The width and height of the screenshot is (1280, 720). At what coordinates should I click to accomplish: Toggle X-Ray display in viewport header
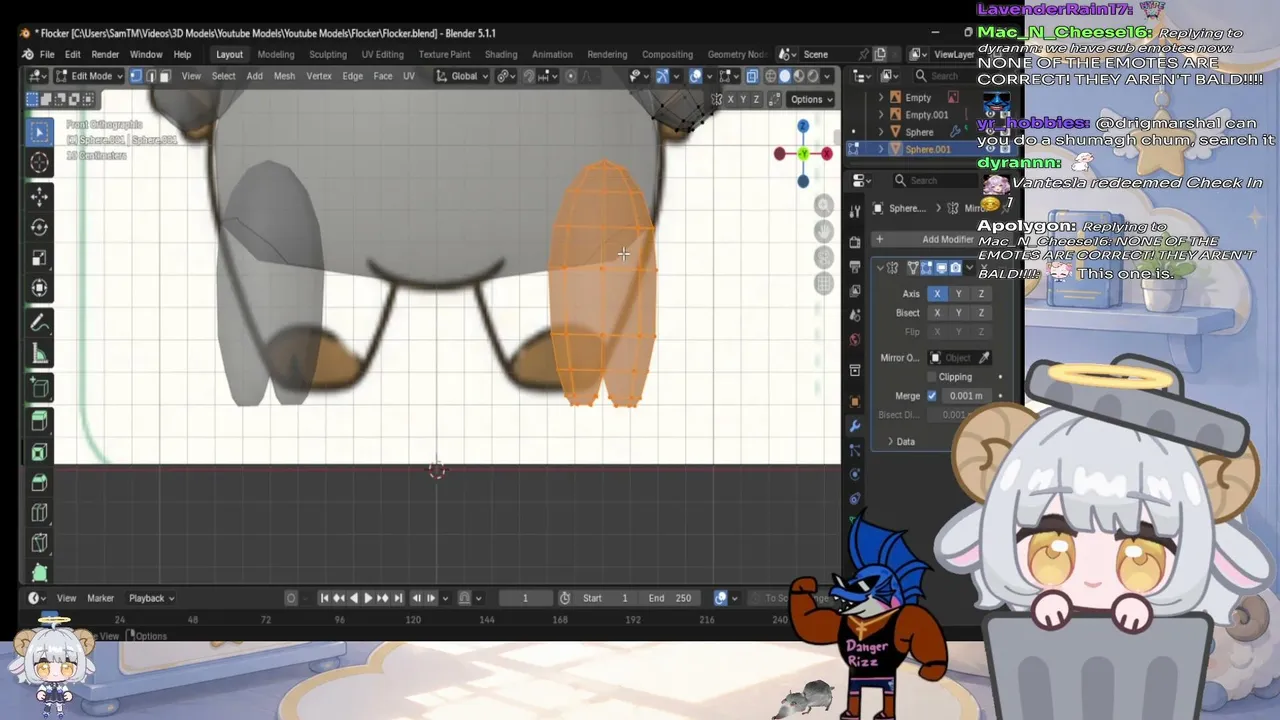752,76
